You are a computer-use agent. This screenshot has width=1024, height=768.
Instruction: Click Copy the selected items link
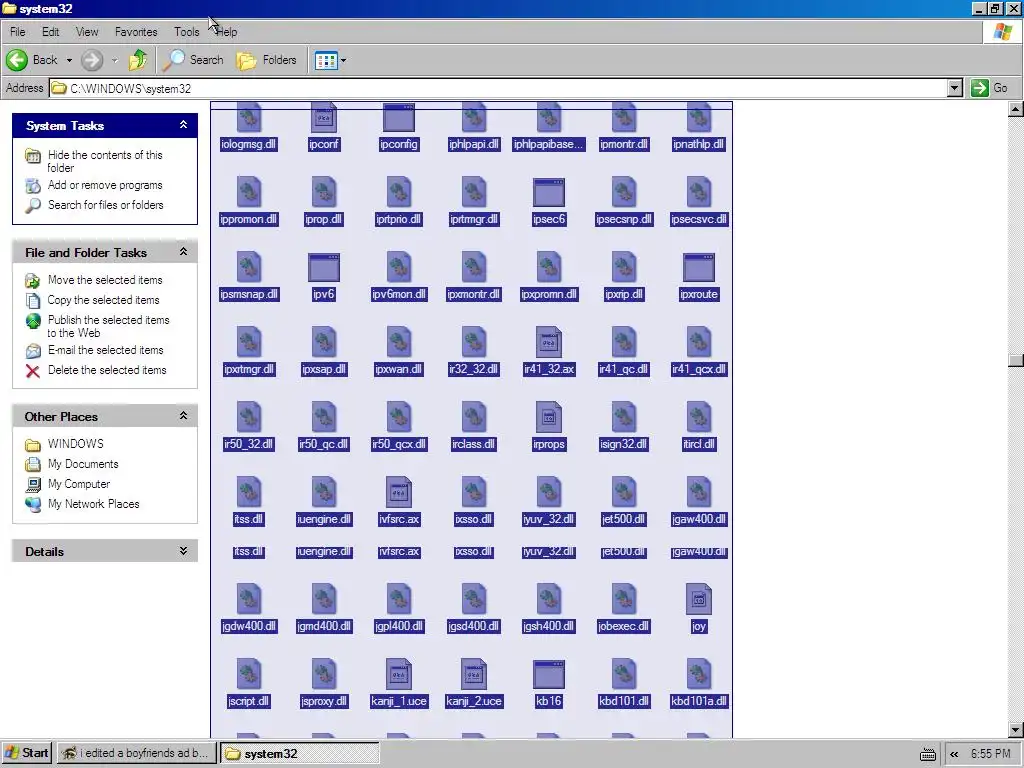pos(103,300)
